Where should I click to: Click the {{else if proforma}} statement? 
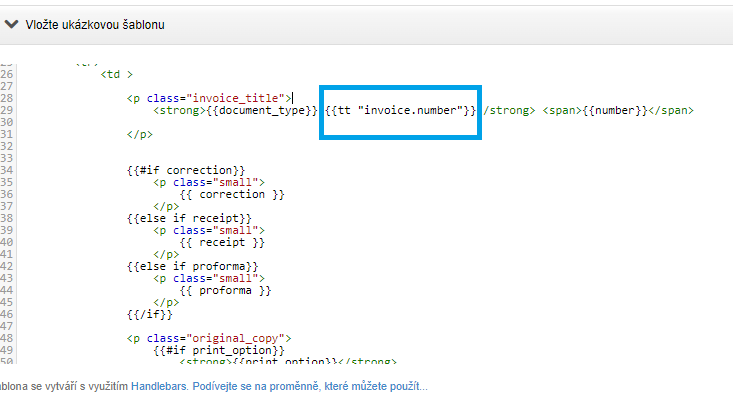192,266
